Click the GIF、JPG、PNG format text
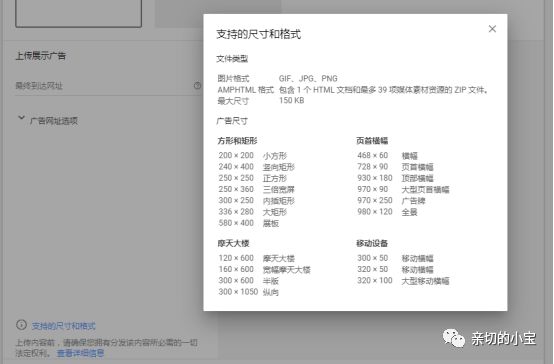Viewport: 554px width, 364px height. point(308,78)
